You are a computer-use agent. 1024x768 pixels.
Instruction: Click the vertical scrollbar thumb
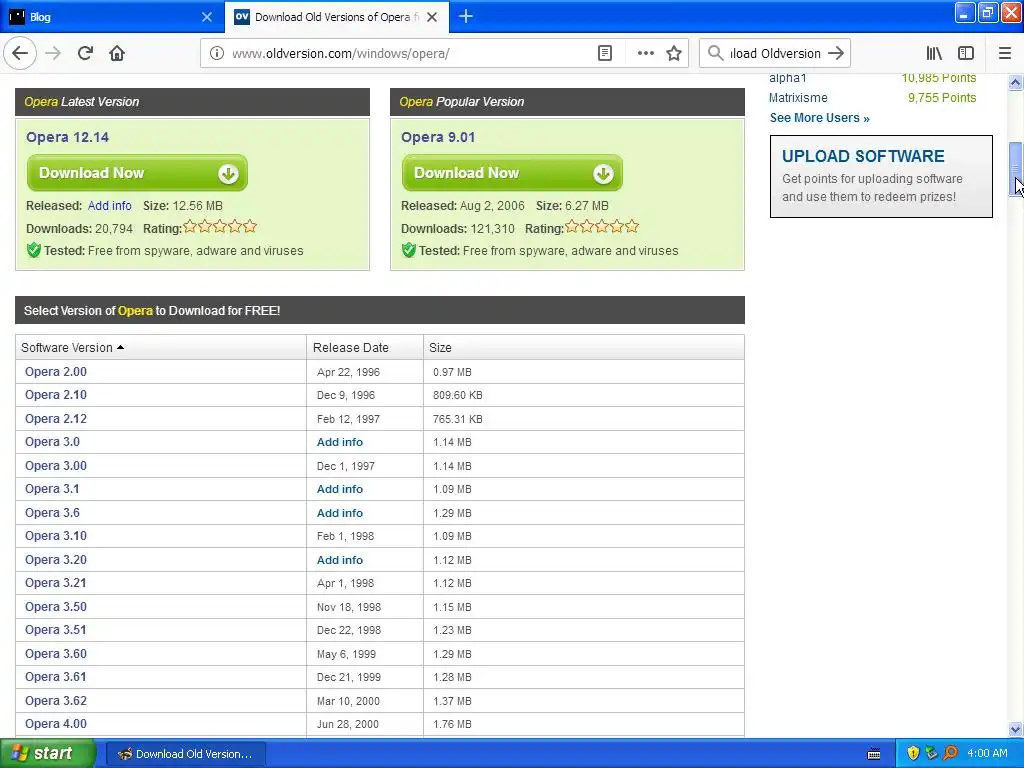coord(1015,169)
